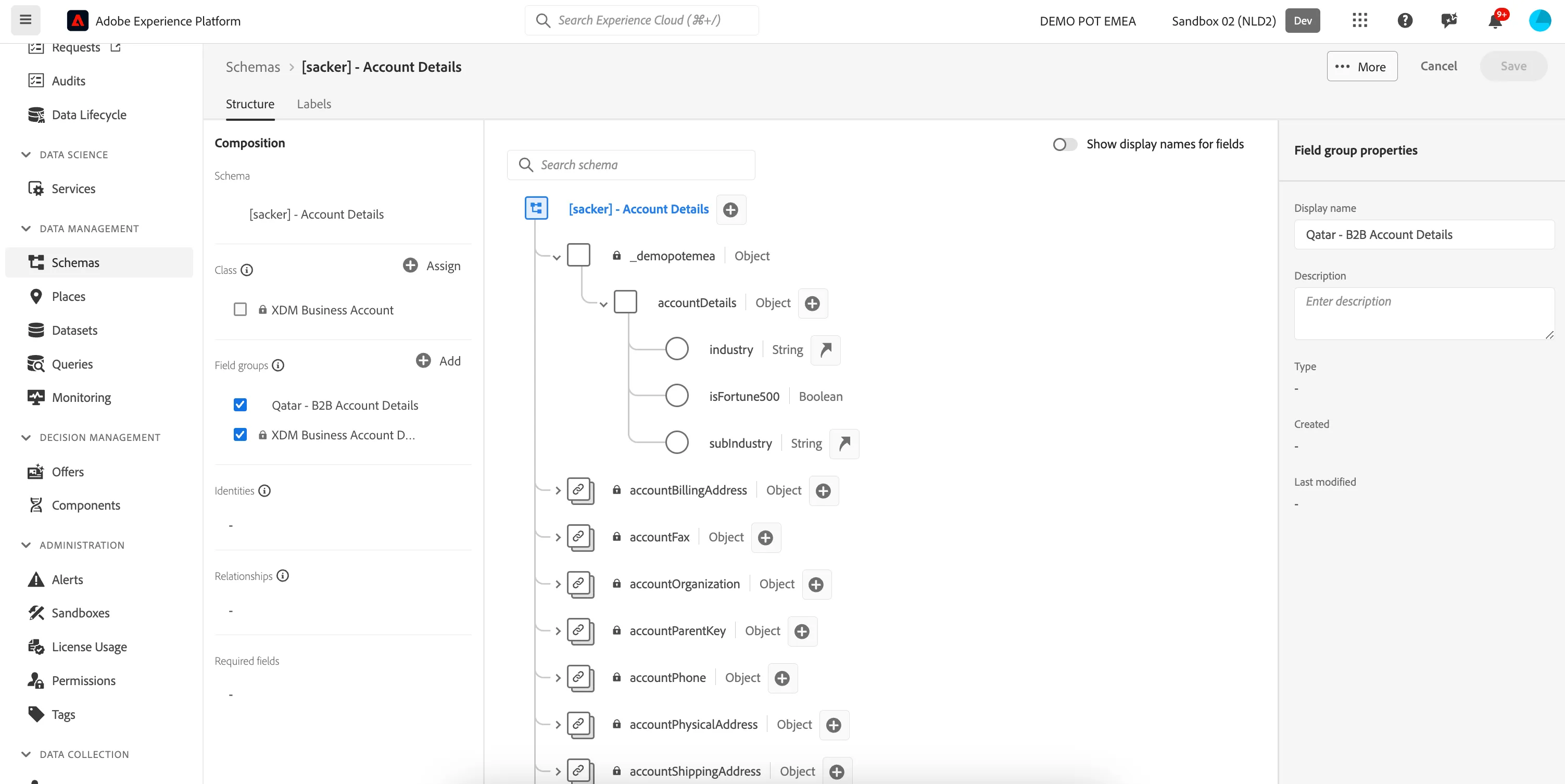Add field to accountBillingAddress with plus icon

823,491
